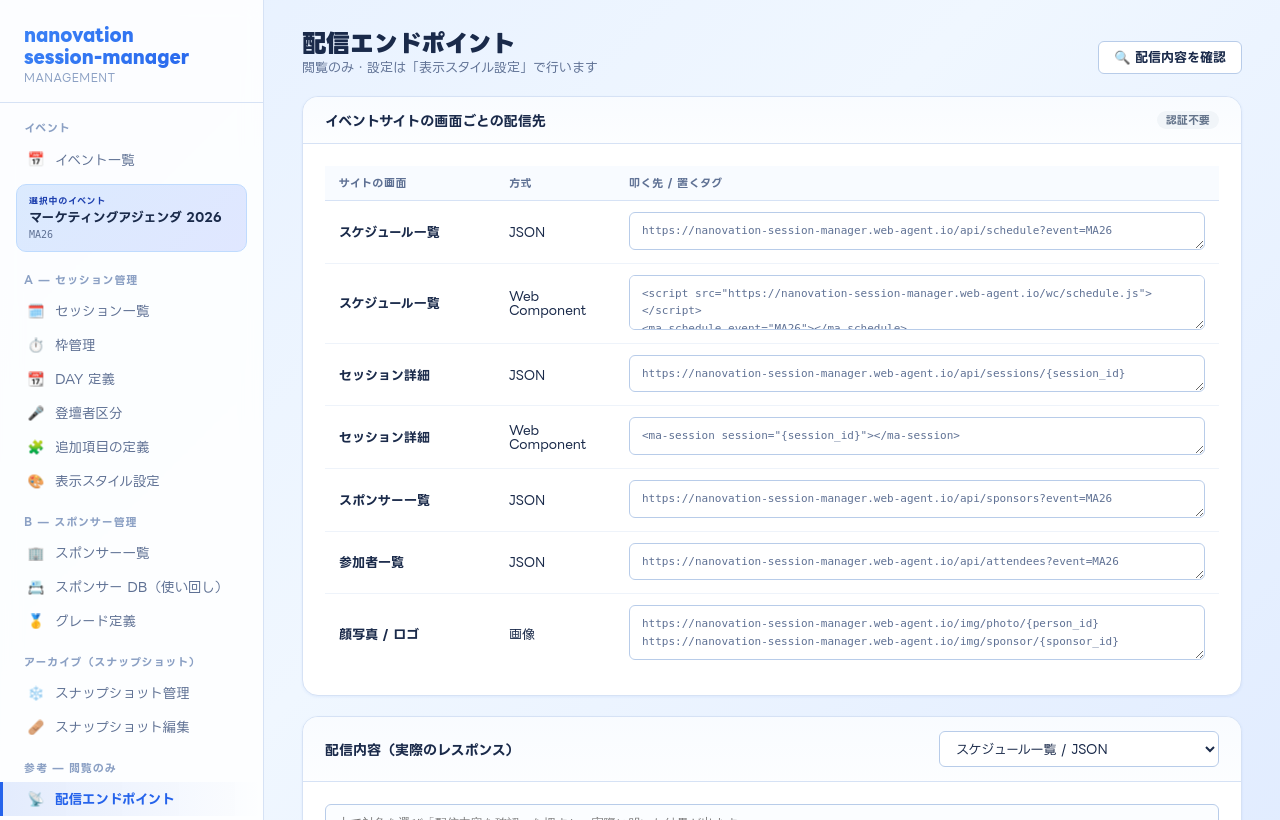Open スナップショット管理 page
The image size is (1280, 820).
[x=131, y=693]
